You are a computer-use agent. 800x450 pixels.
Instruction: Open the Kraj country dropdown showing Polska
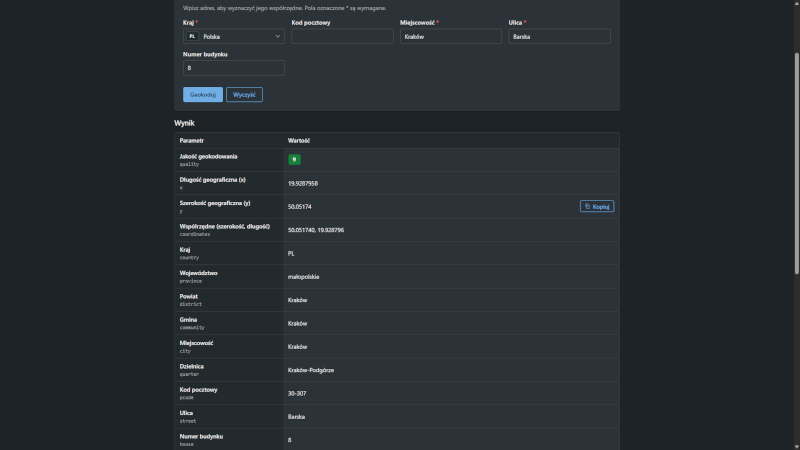point(234,36)
